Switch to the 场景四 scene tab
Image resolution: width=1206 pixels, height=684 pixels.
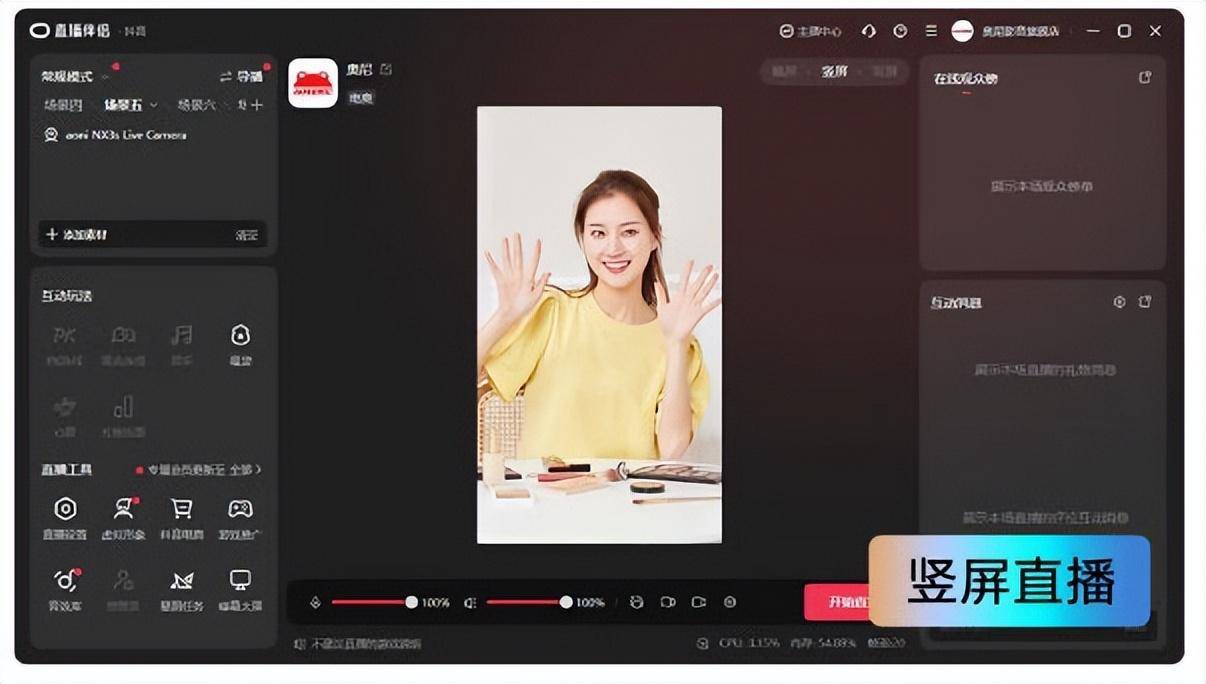click(62, 105)
